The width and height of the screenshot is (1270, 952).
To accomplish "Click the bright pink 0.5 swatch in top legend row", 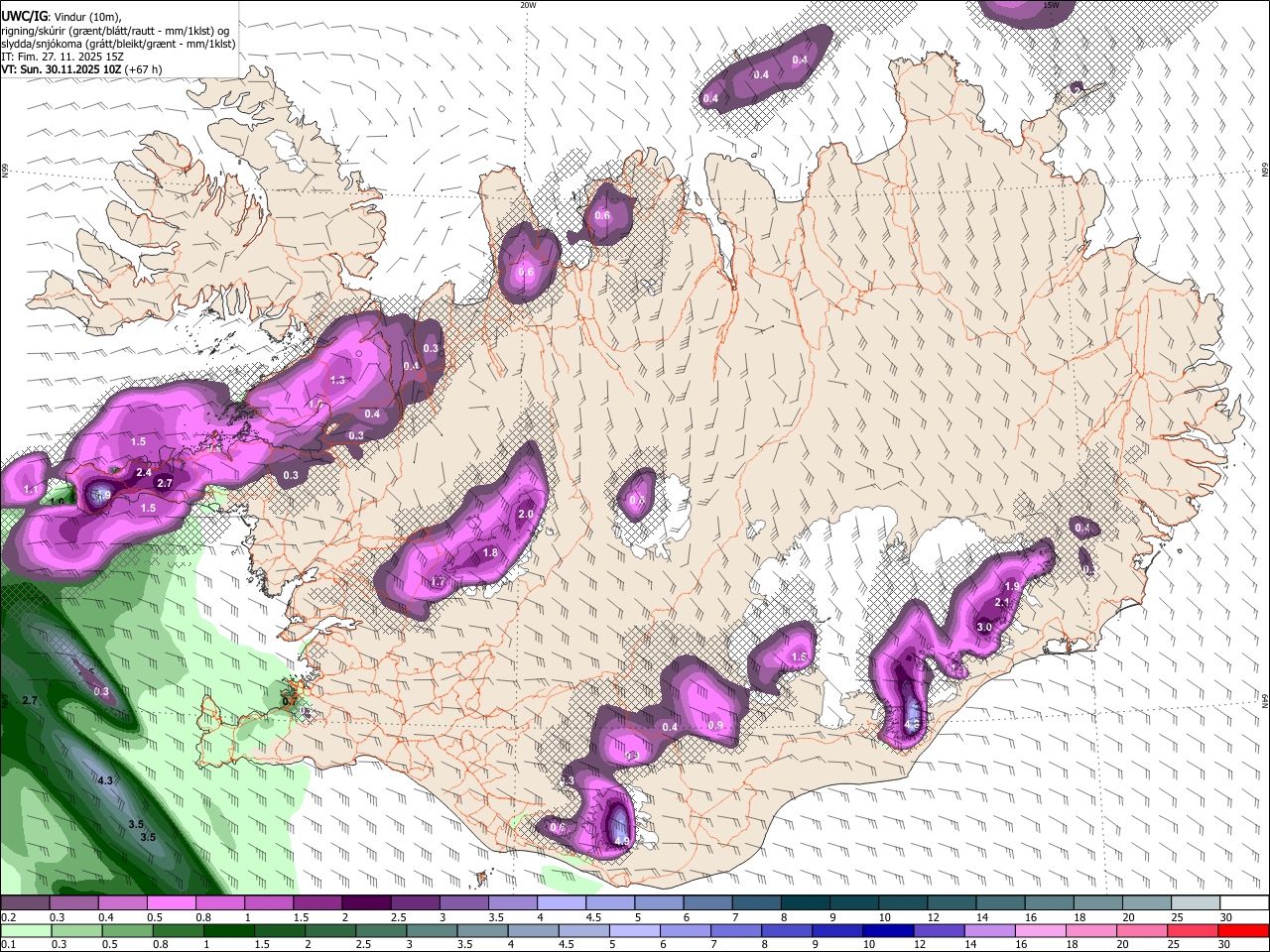I will (171, 903).
